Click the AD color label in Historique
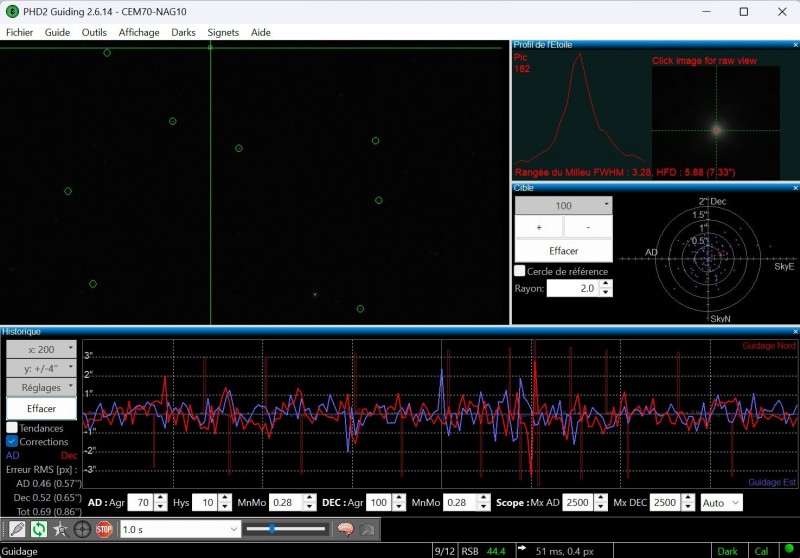The width and height of the screenshot is (800, 558). [x=13, y=455]
